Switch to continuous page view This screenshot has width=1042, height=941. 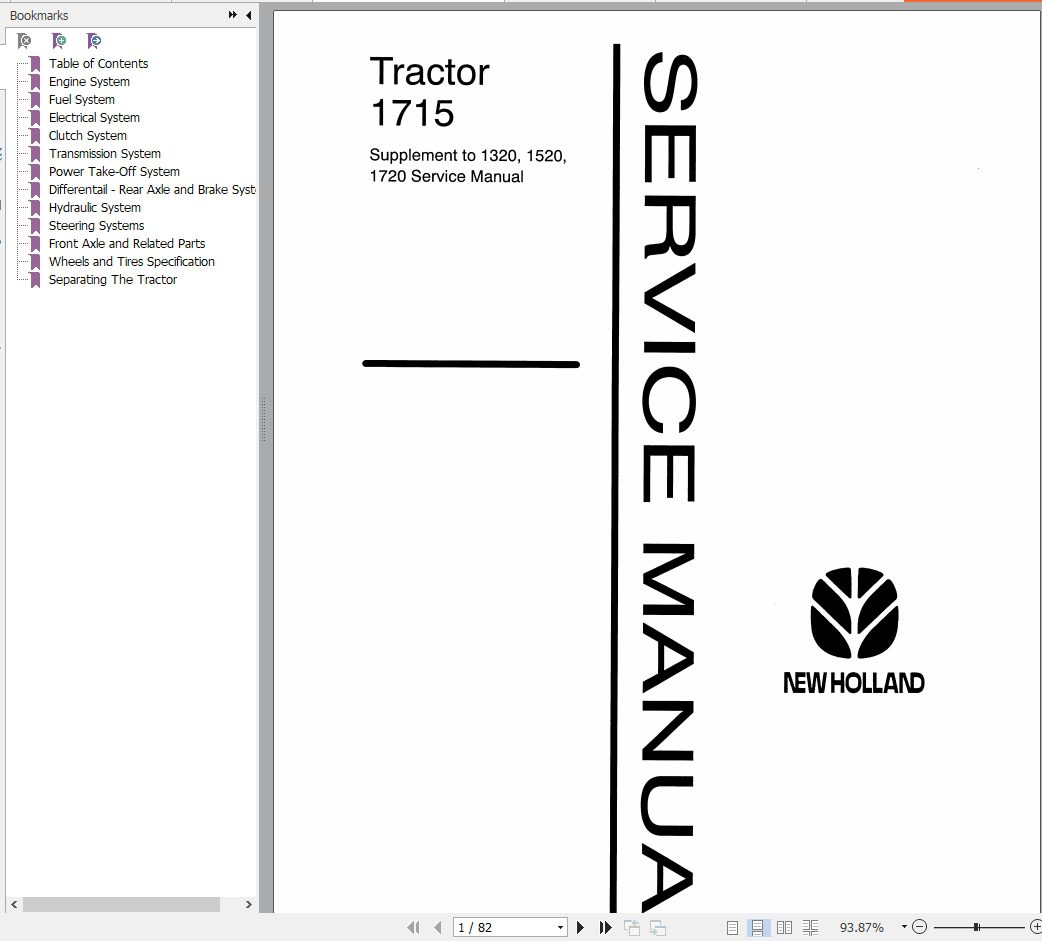[x=757, y=928]
